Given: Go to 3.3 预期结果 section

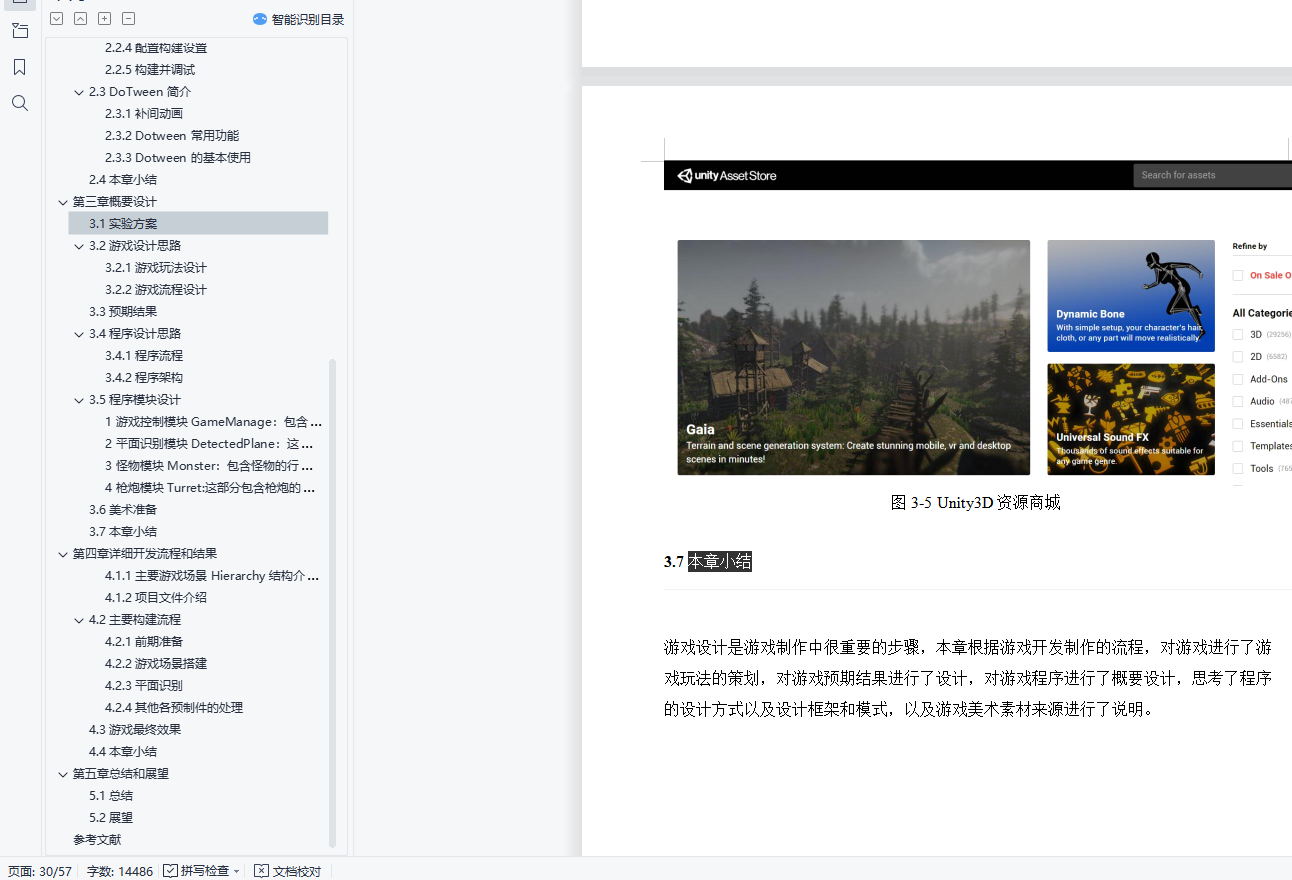Looking at the screenshot, I should click(122, 312).
